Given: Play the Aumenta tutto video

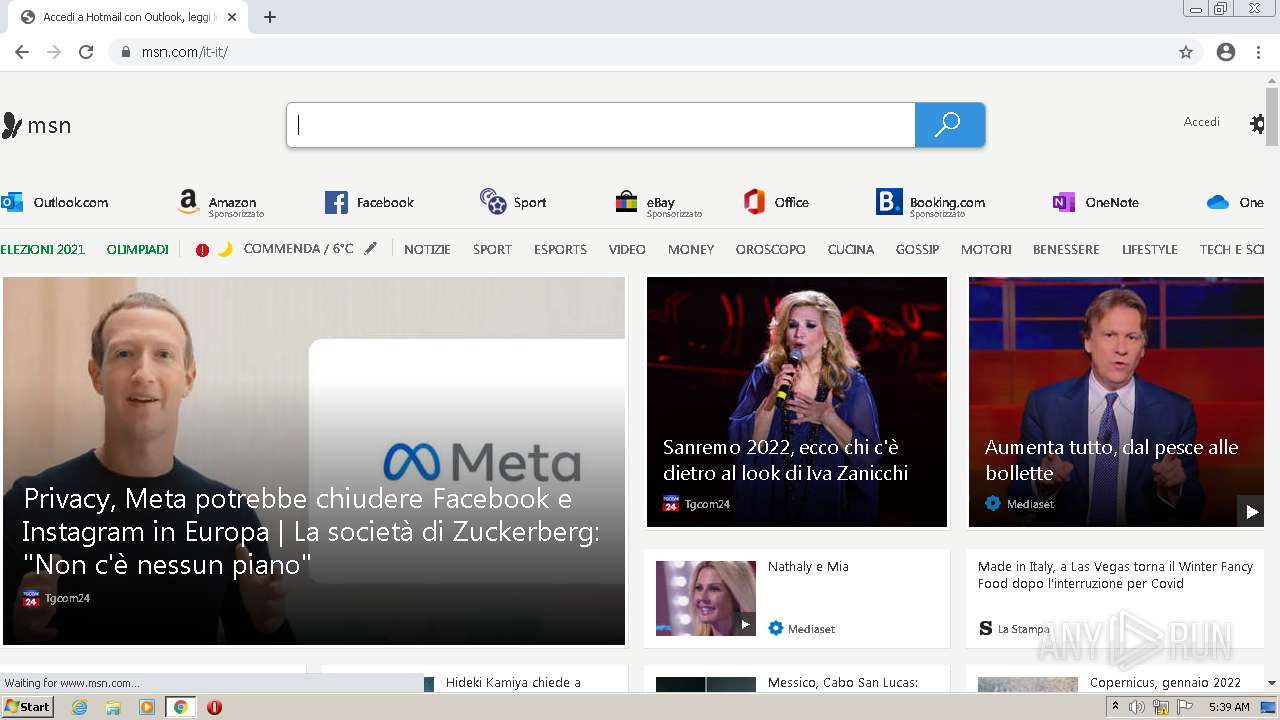Looking at the screenshot, I should [x=1251, y=511].
